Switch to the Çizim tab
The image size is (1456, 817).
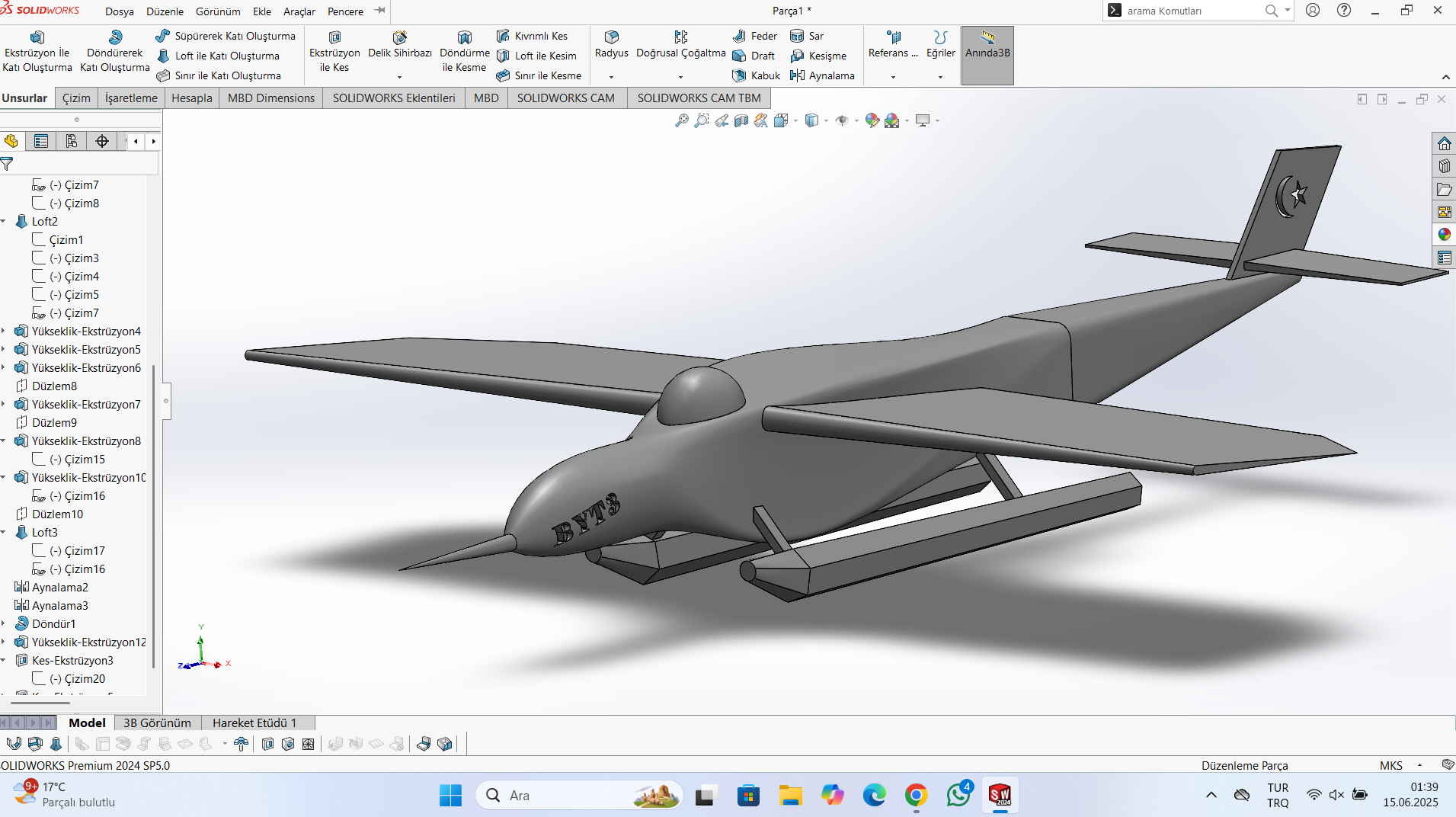pos(76,98)
